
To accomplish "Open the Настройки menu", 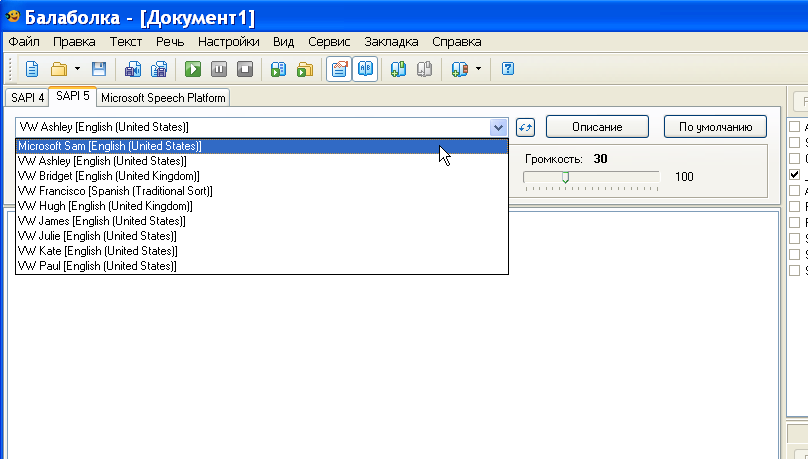I will [x=228, y=42].
